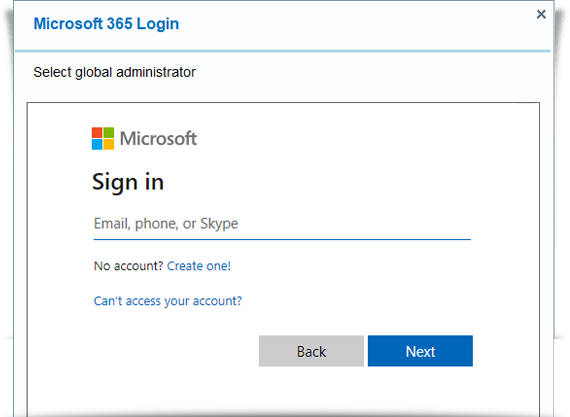
Task: Click the blue square of Microsoft logo
Action: (97, 144)
